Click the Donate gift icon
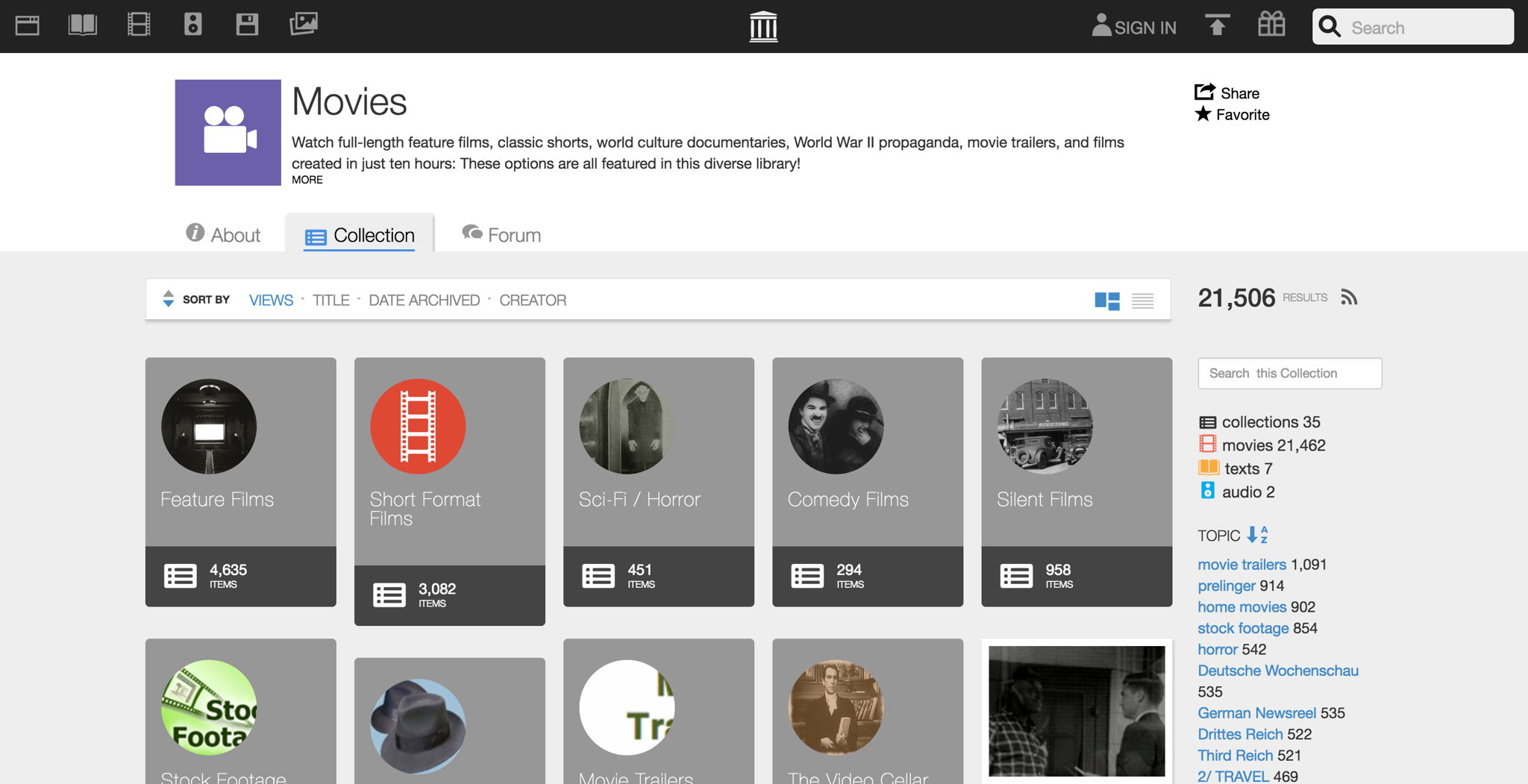Screen dimensions: 1528x784 (1271, 25)
